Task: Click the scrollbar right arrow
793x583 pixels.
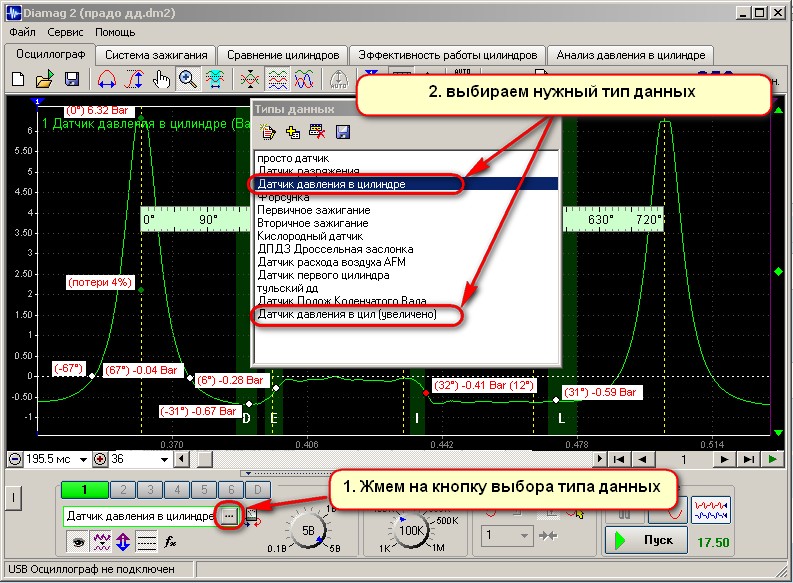Action: [x=599, y=460]
